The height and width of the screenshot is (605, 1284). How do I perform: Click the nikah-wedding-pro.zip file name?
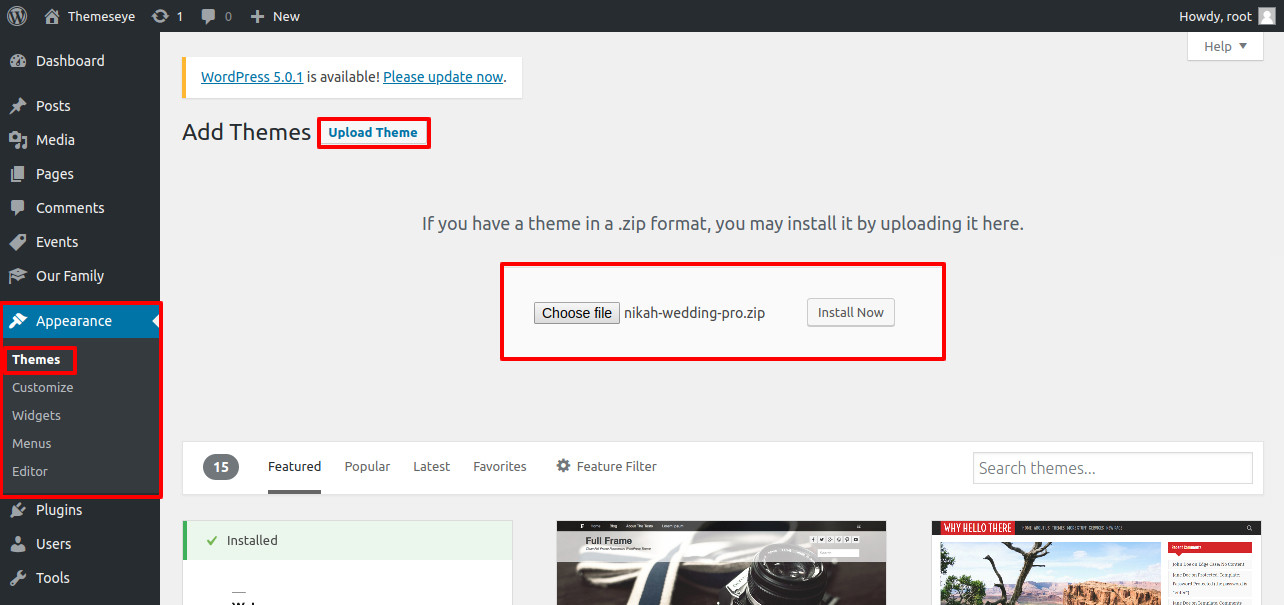pyautogui.click(x=695, y=313)
